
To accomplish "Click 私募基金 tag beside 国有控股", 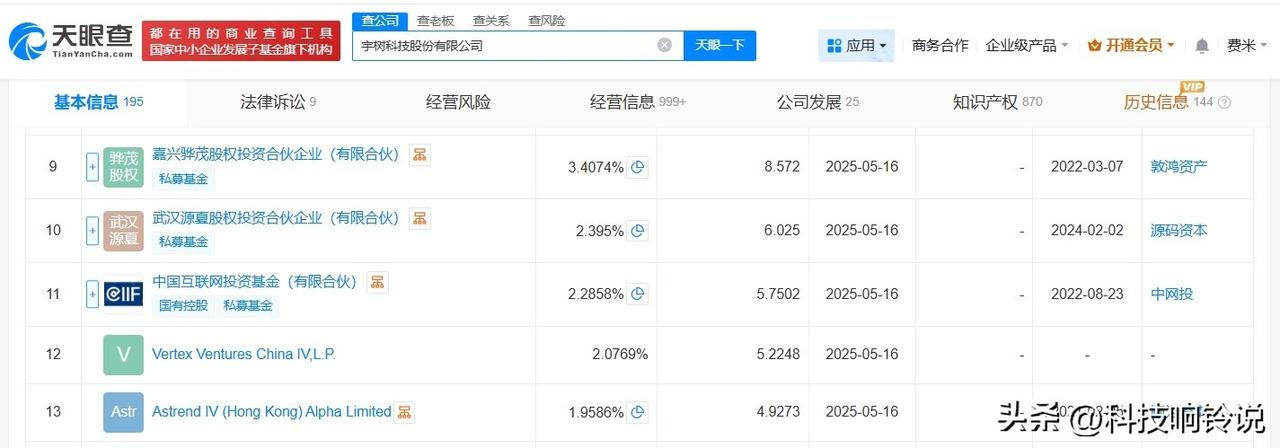I will point(248,306).
